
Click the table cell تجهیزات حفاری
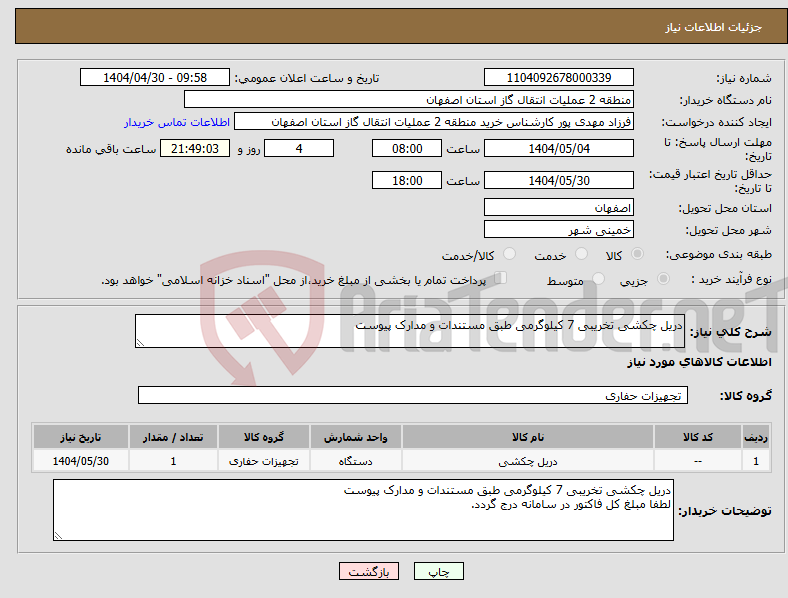[x=264, y=461]
